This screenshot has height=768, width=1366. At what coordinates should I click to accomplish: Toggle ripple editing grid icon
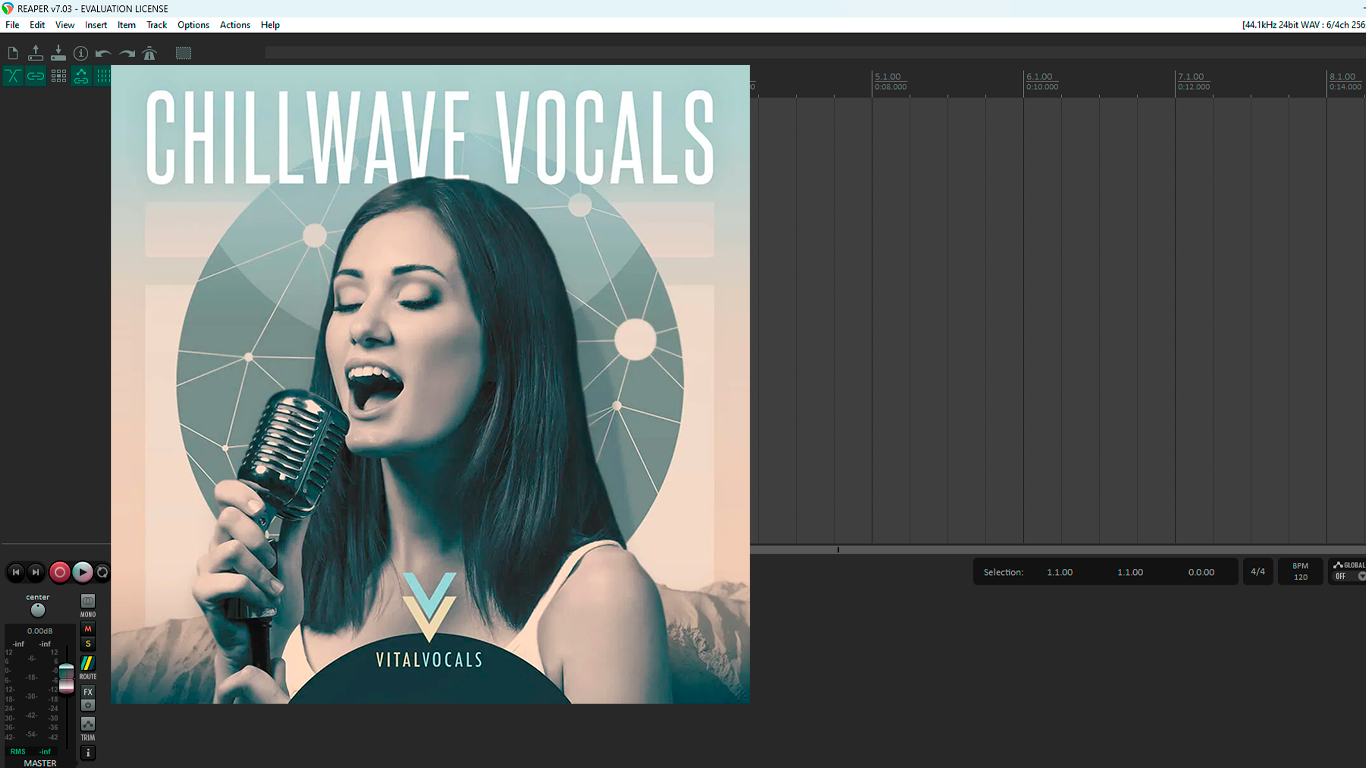tap(58, 76)
